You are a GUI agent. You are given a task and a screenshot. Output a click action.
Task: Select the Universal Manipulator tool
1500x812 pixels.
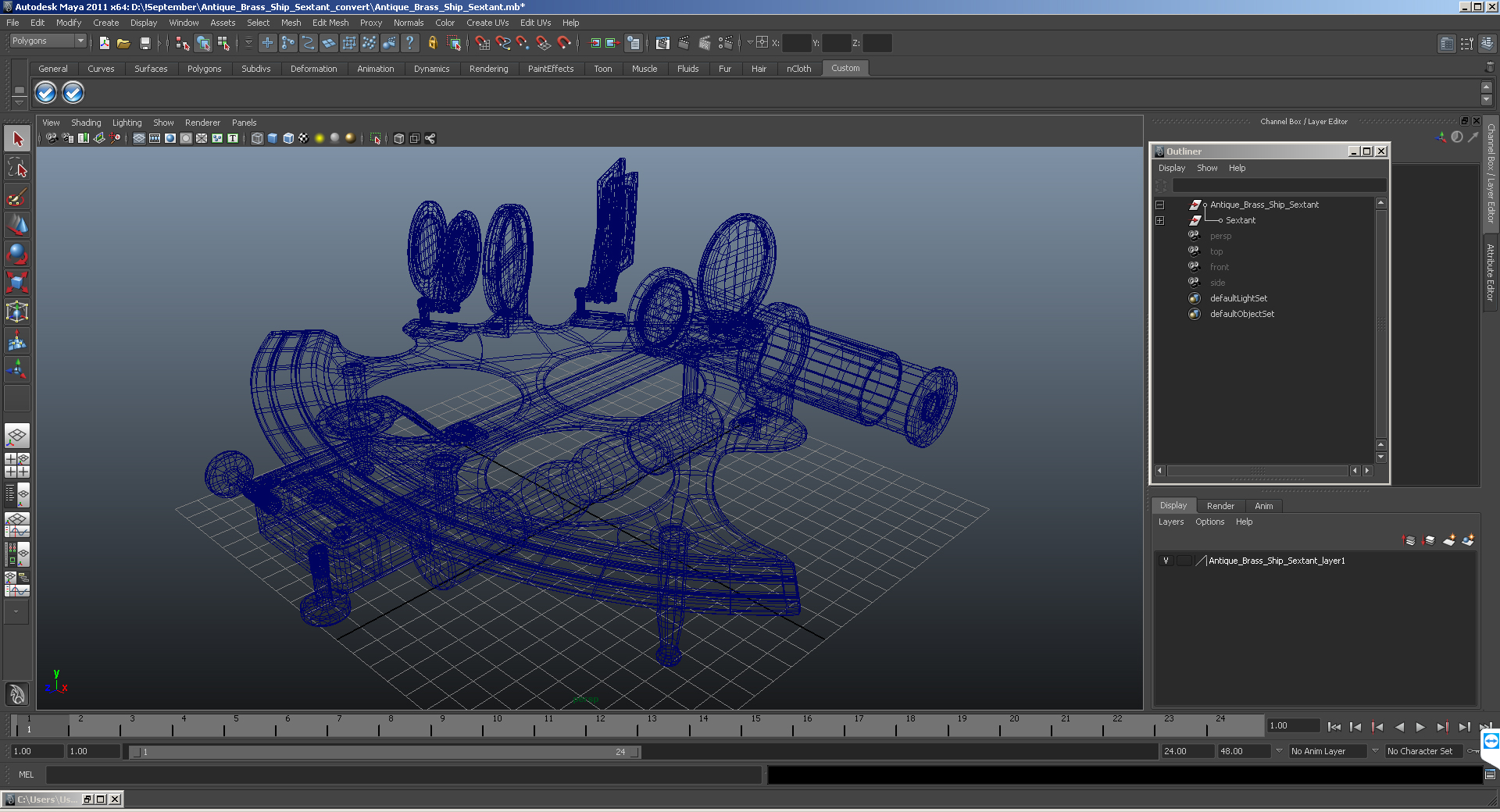click(17, 311)
